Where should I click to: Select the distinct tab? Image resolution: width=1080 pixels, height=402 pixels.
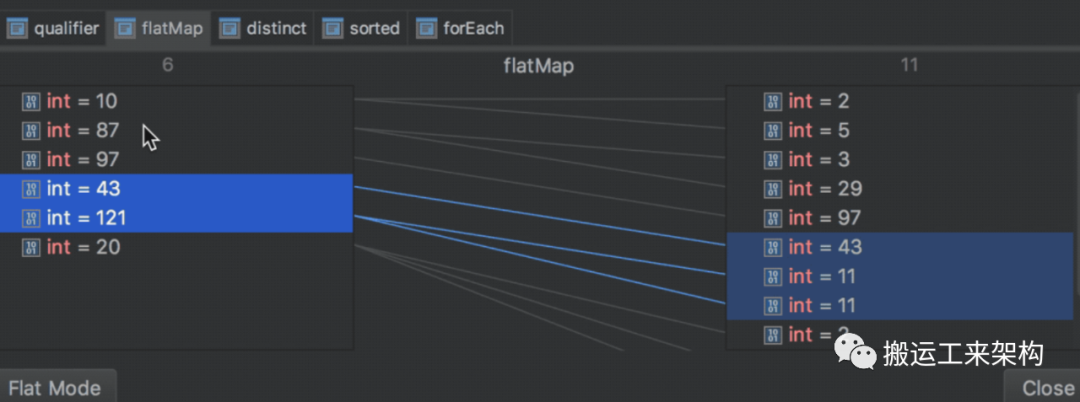263,28
